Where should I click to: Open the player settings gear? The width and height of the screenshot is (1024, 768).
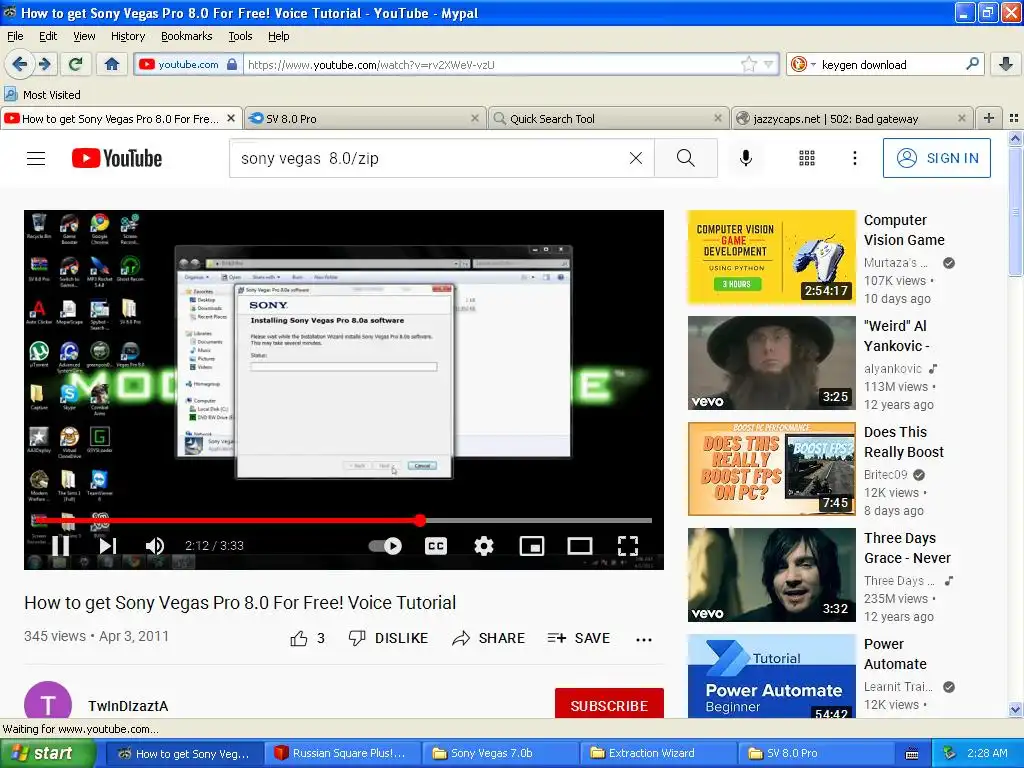click(x=483, y=546)
